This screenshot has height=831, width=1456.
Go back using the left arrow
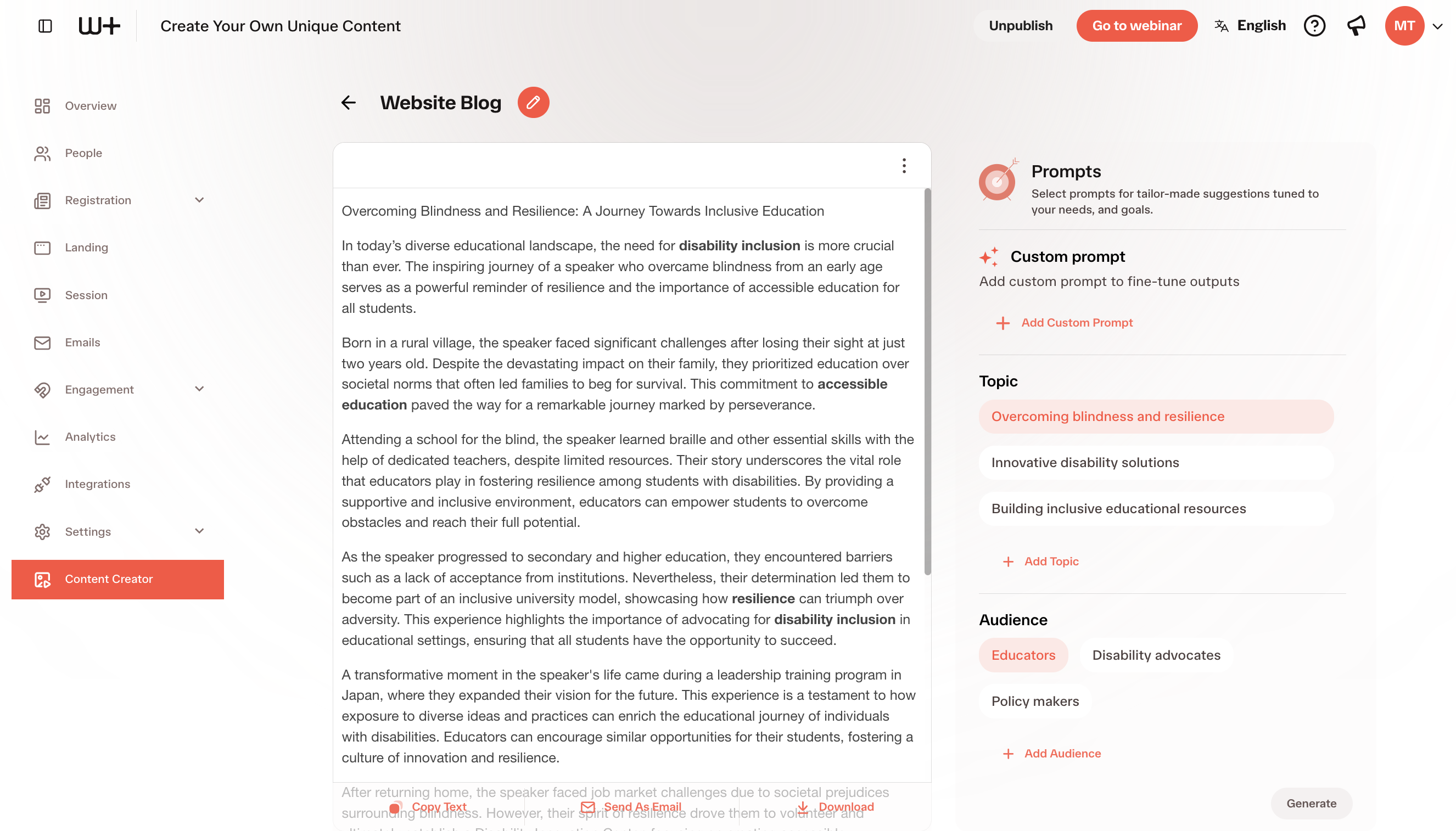348,103
